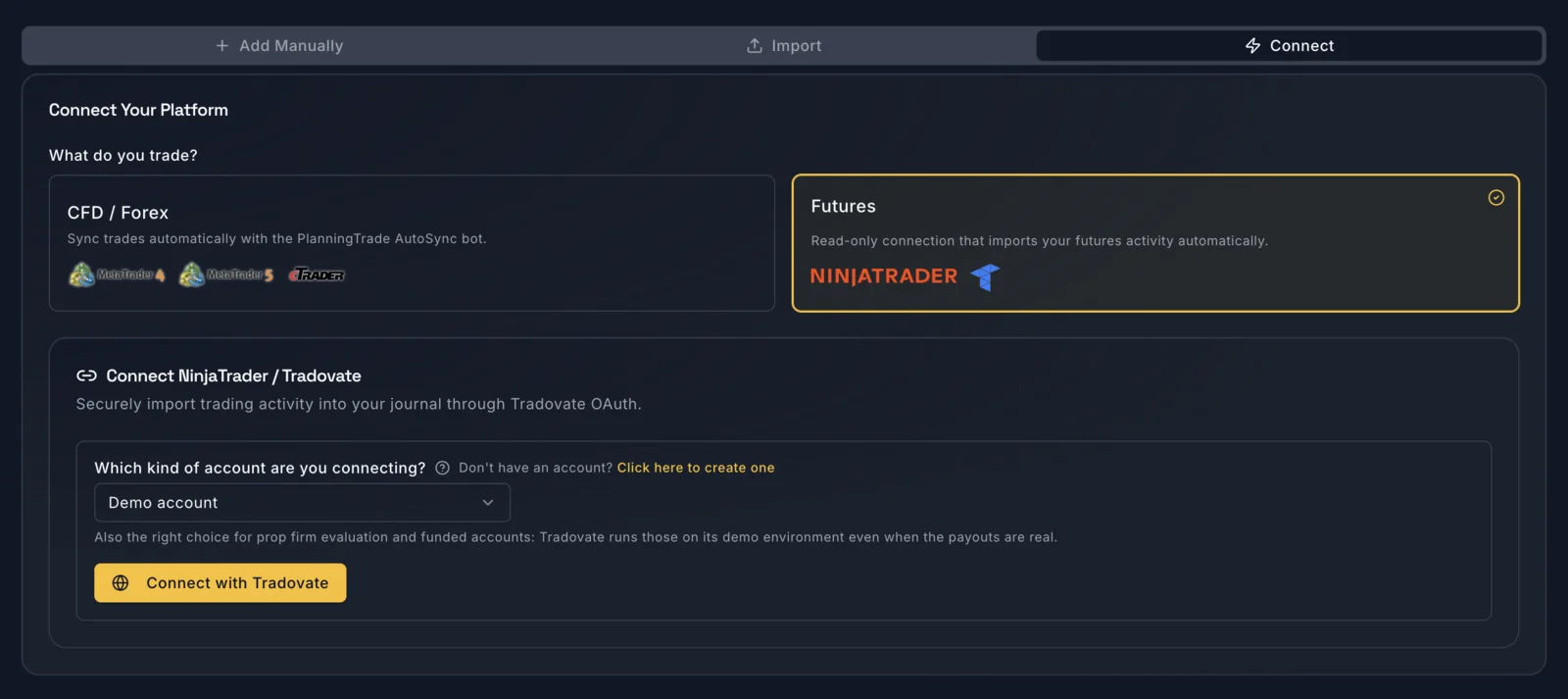
Task: Click the plus icon beside Add Manually
Action: tap(222, 46)
